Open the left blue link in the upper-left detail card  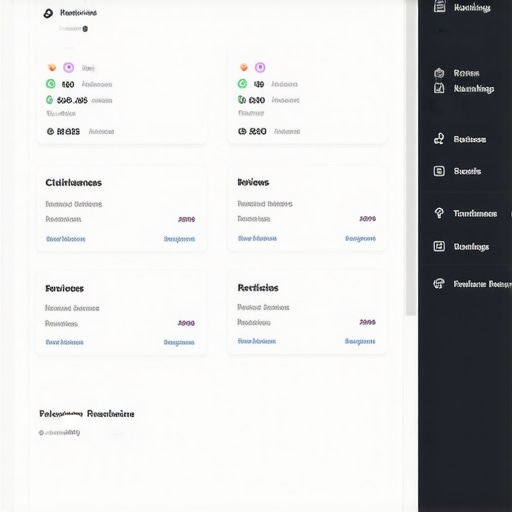pos(66,239)
